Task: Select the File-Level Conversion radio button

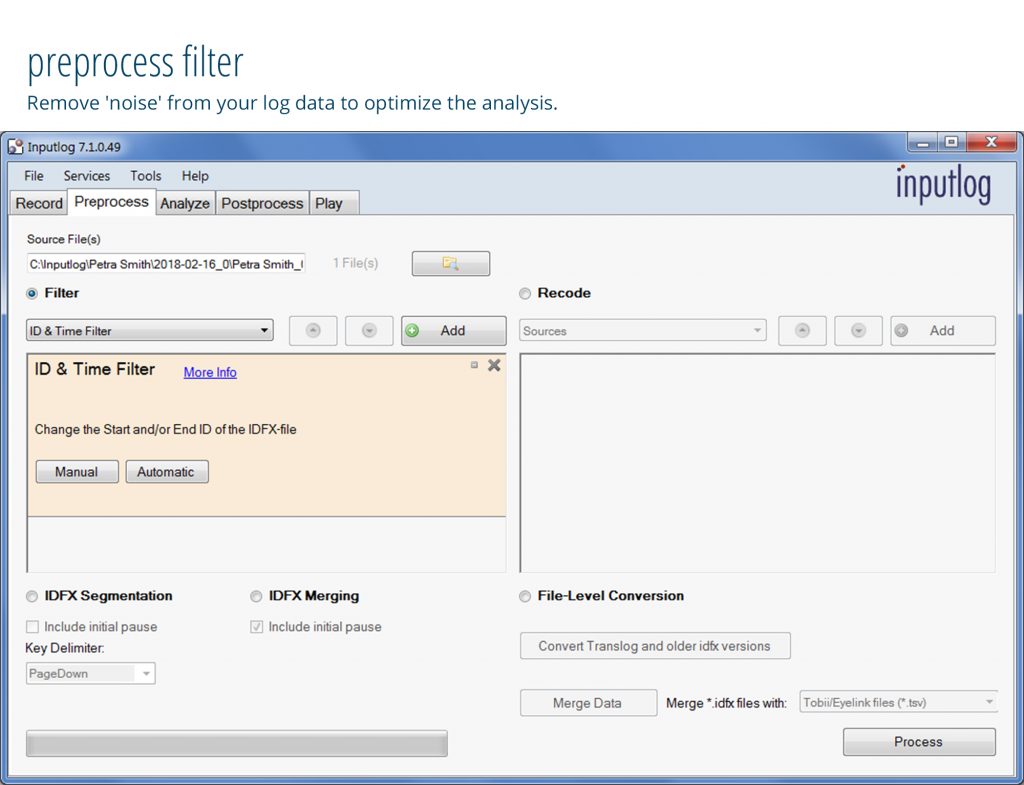Action: (526, 596)
